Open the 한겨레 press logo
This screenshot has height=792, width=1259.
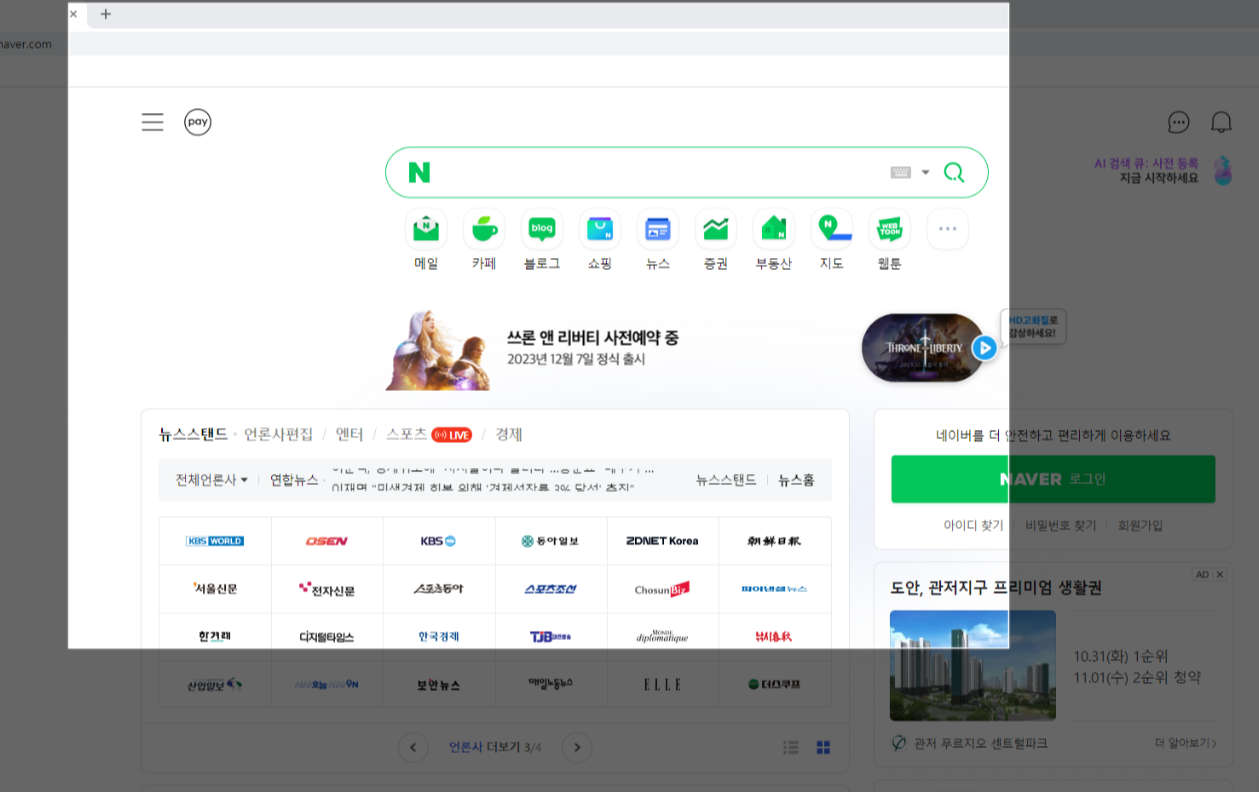click(x=215, y=637)
